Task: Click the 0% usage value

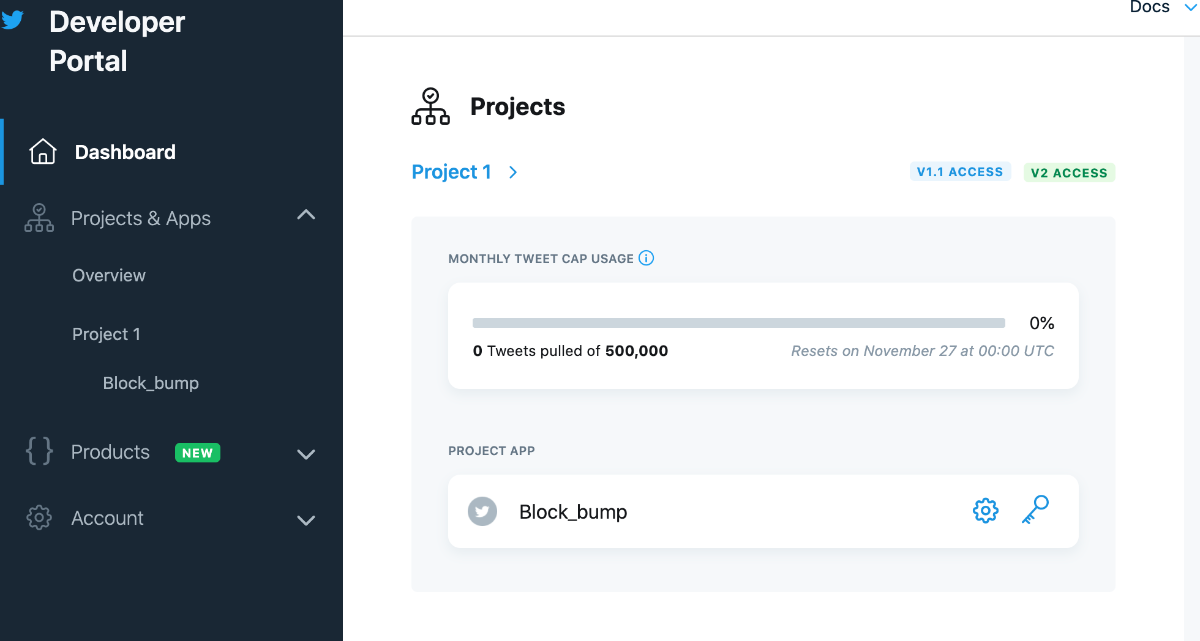Action: pos(1042,323)
